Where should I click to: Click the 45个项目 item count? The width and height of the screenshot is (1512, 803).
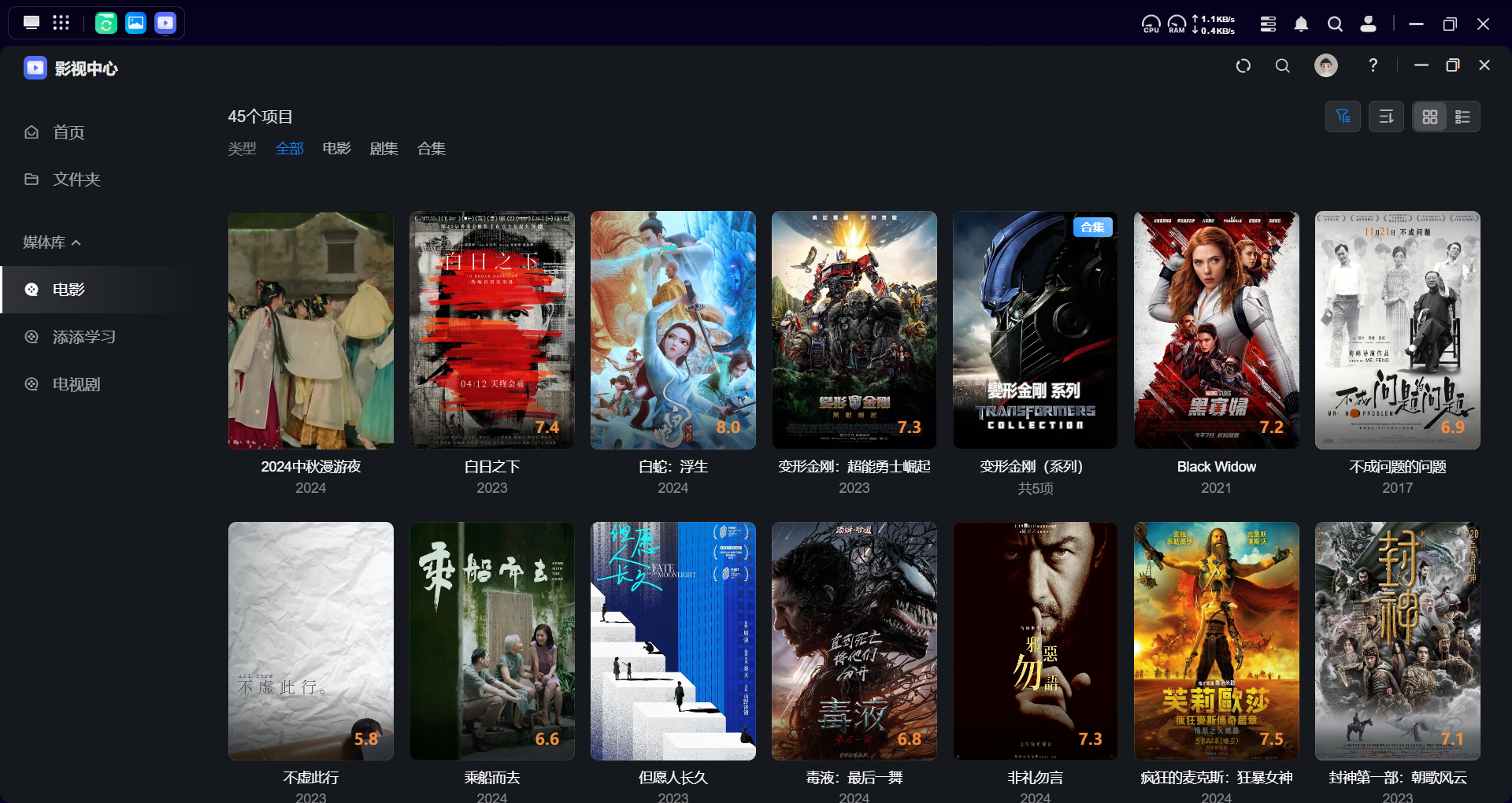(261, 117)
